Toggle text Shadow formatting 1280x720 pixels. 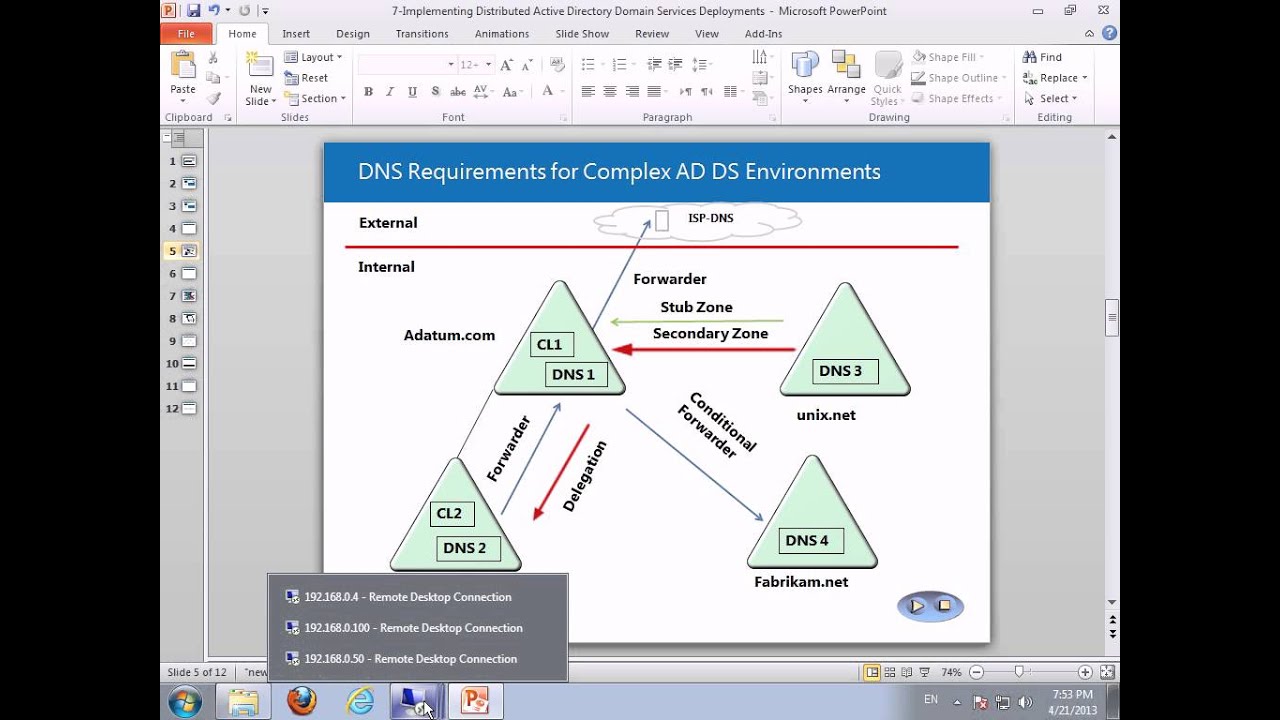click(x=435, y=91)
